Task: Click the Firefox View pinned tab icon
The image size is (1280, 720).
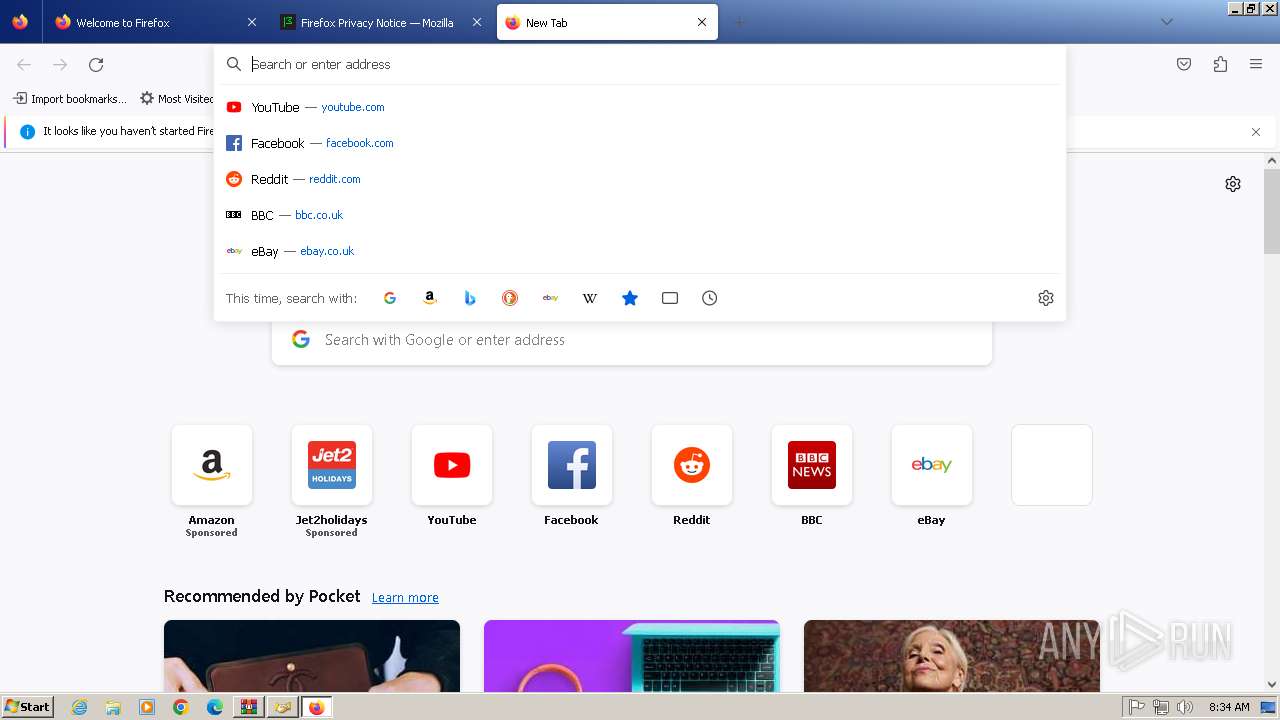Action: pos(20,22)
